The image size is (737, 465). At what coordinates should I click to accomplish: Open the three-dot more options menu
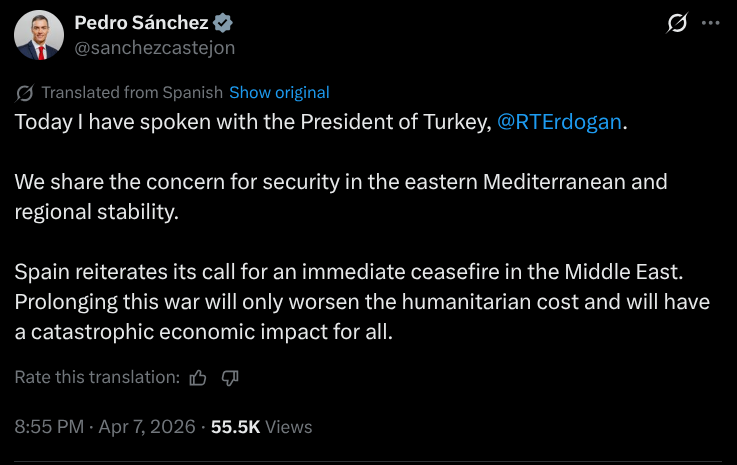(x=710, y=22)
